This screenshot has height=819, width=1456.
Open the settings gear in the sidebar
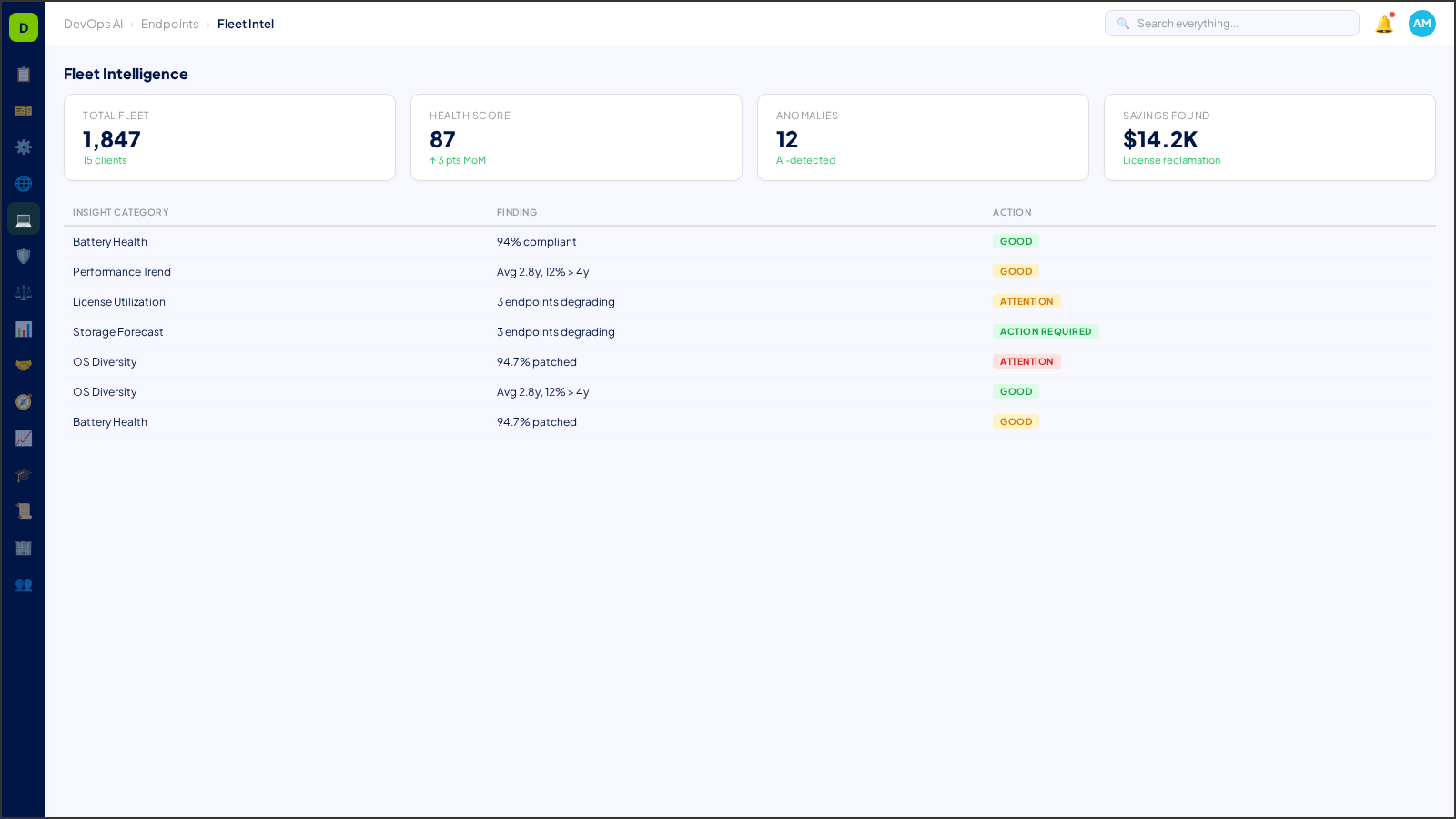click(x=24, y=147)
